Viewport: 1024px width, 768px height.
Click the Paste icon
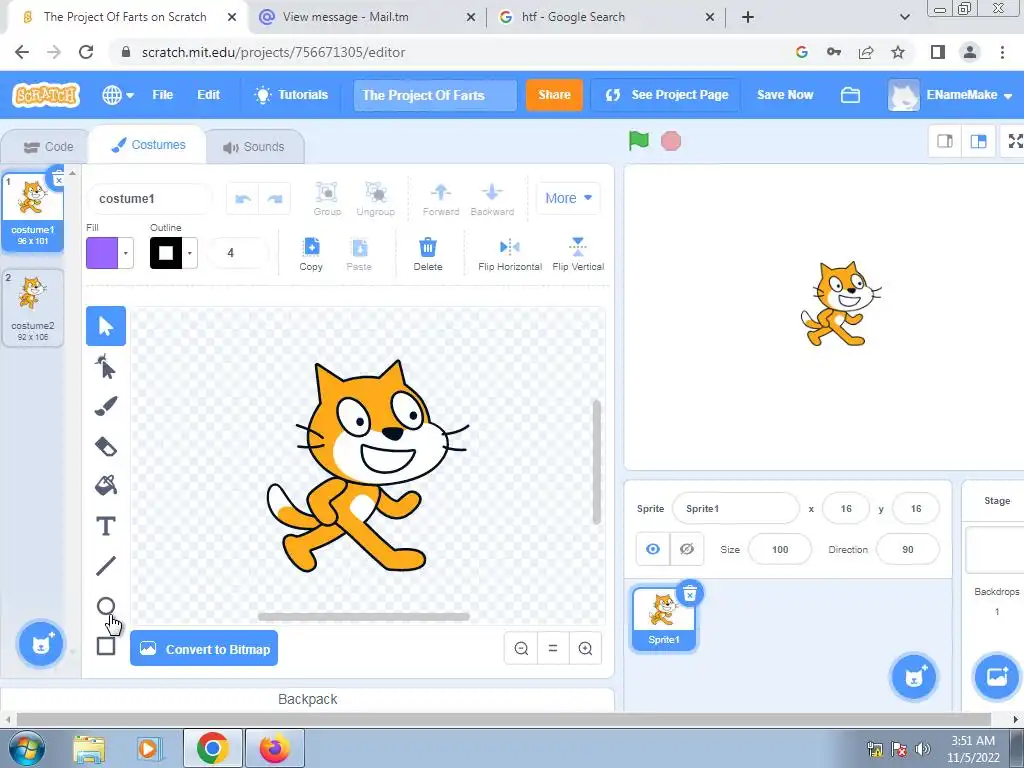359,254
